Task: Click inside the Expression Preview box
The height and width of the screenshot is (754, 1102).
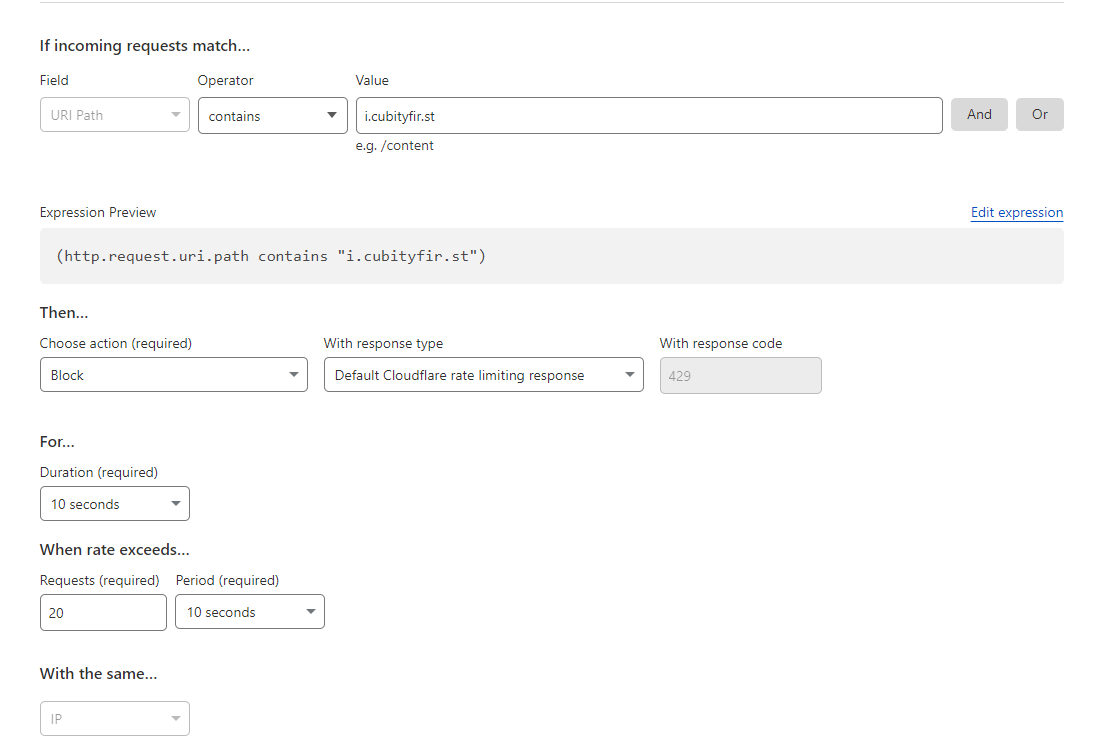Action: coord(550,255)
